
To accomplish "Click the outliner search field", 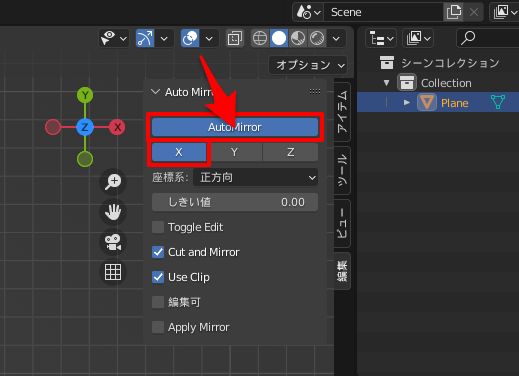I will coord(488,38).
